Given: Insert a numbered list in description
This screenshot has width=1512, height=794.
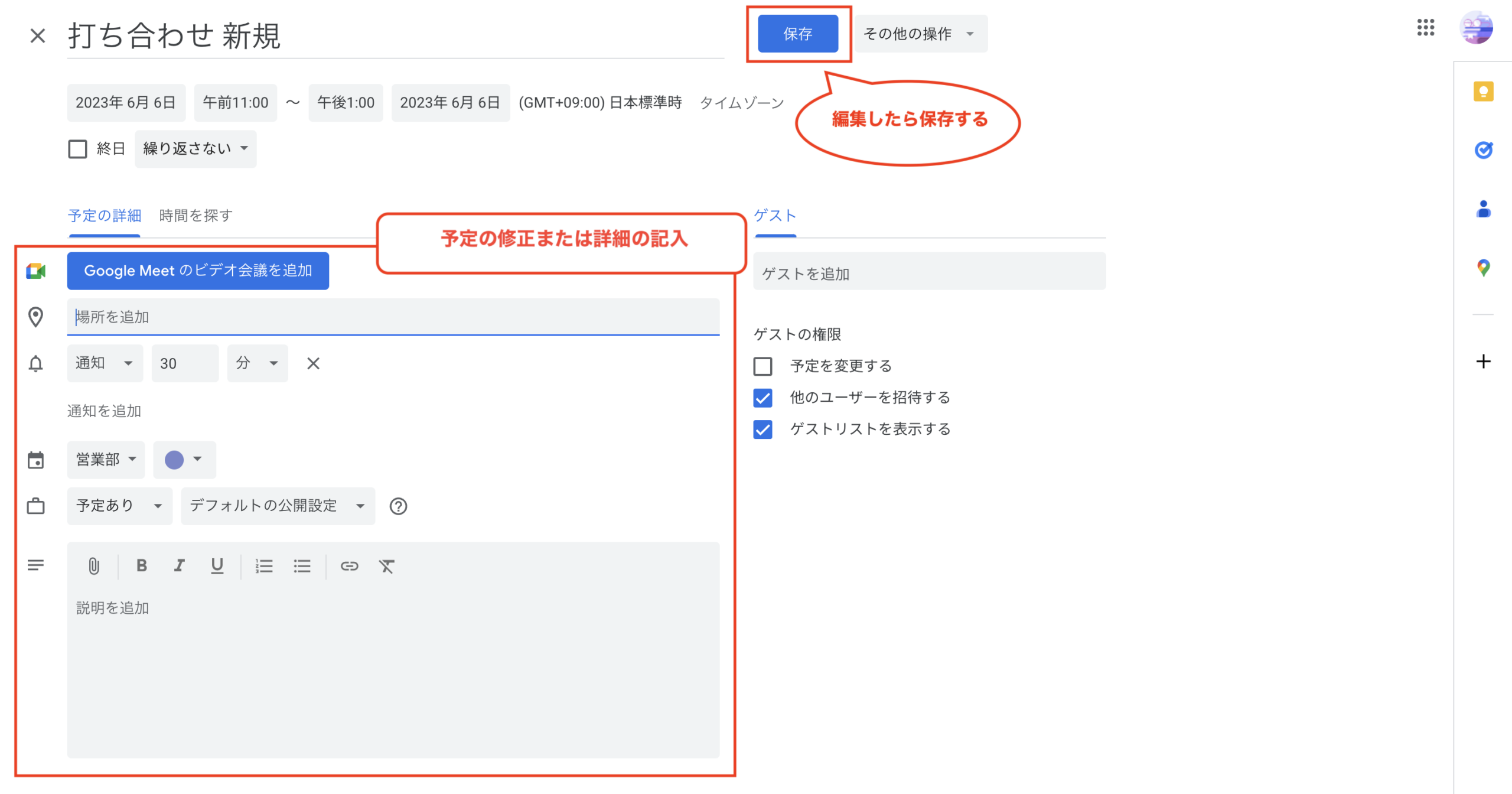Looking at the screenshot, I should (263, 566).
